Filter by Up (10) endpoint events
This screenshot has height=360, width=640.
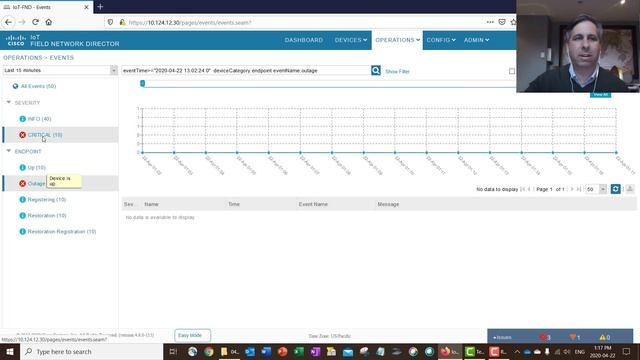pyautogui.click(x=36, y=167)
